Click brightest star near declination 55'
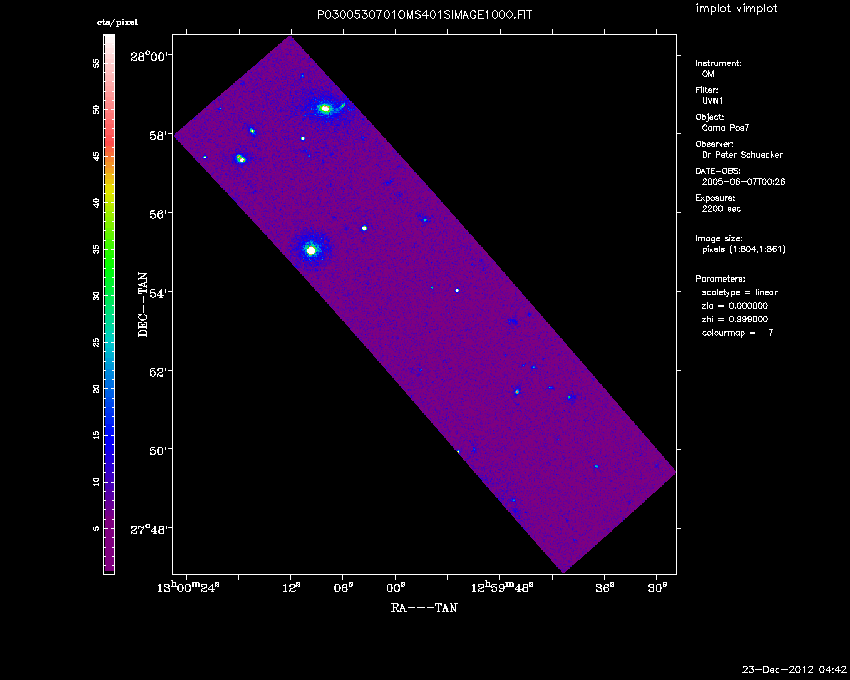850x680 pixels. (311, 250)
